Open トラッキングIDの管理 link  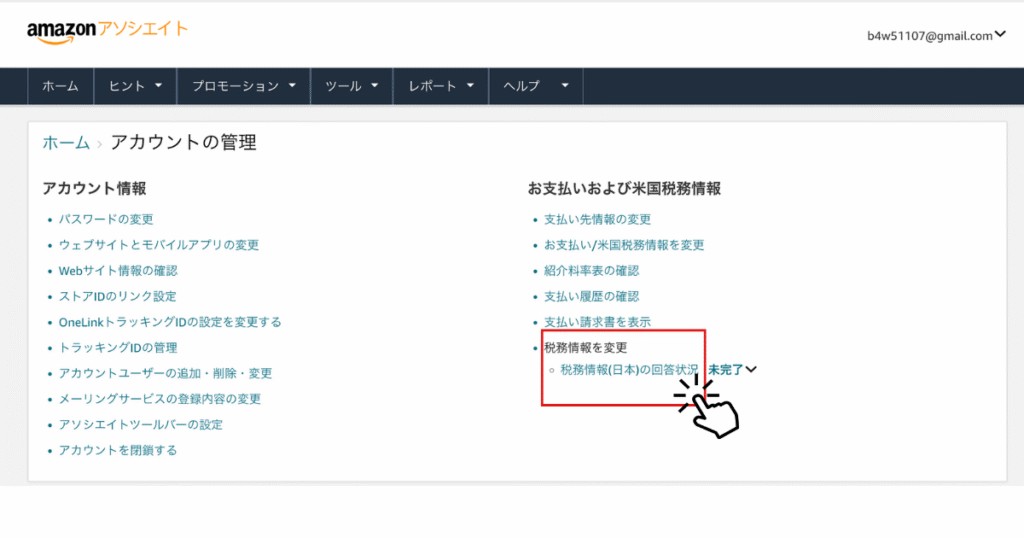(118, 347)
